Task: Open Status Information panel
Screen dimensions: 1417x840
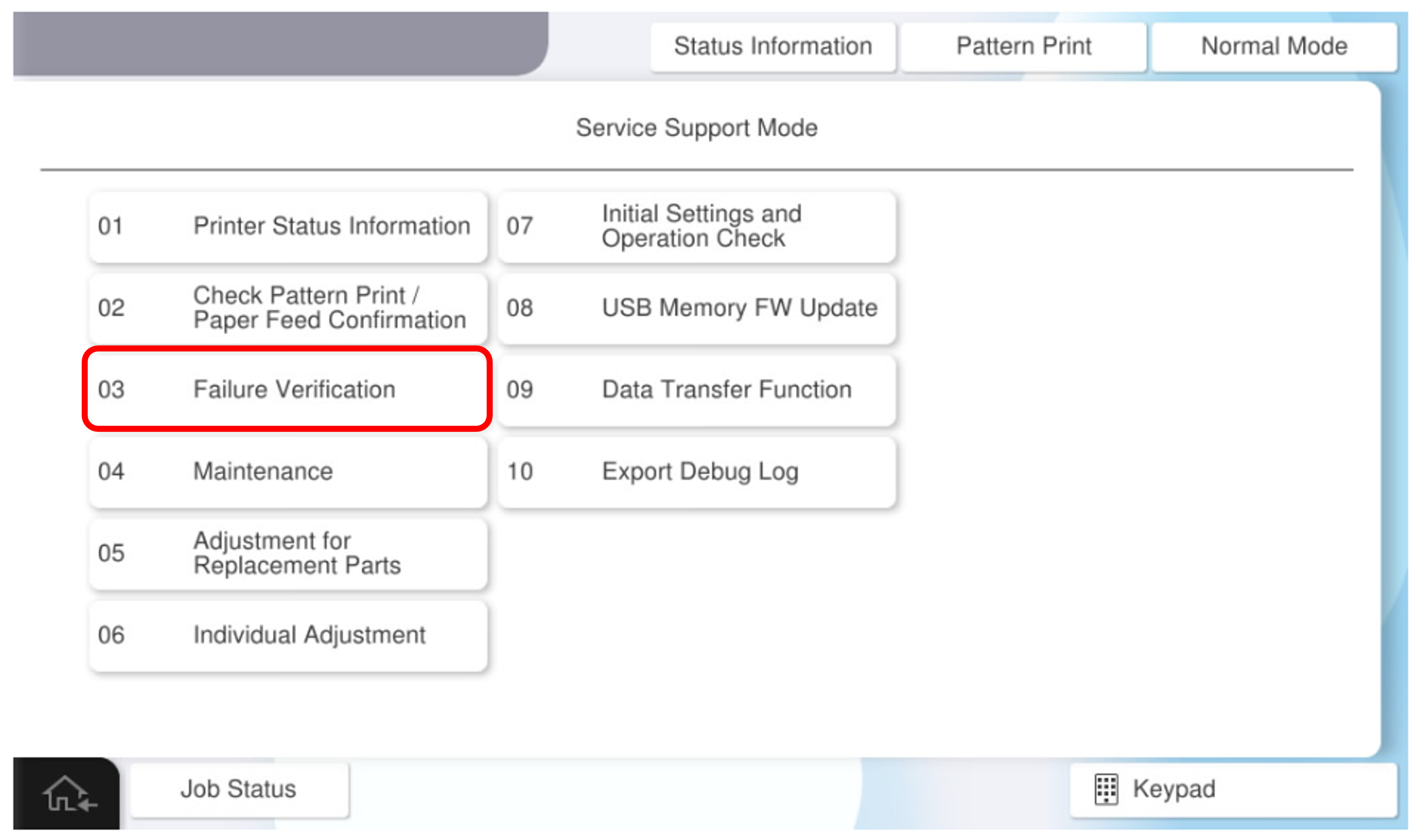Action: tap(773, 46)
